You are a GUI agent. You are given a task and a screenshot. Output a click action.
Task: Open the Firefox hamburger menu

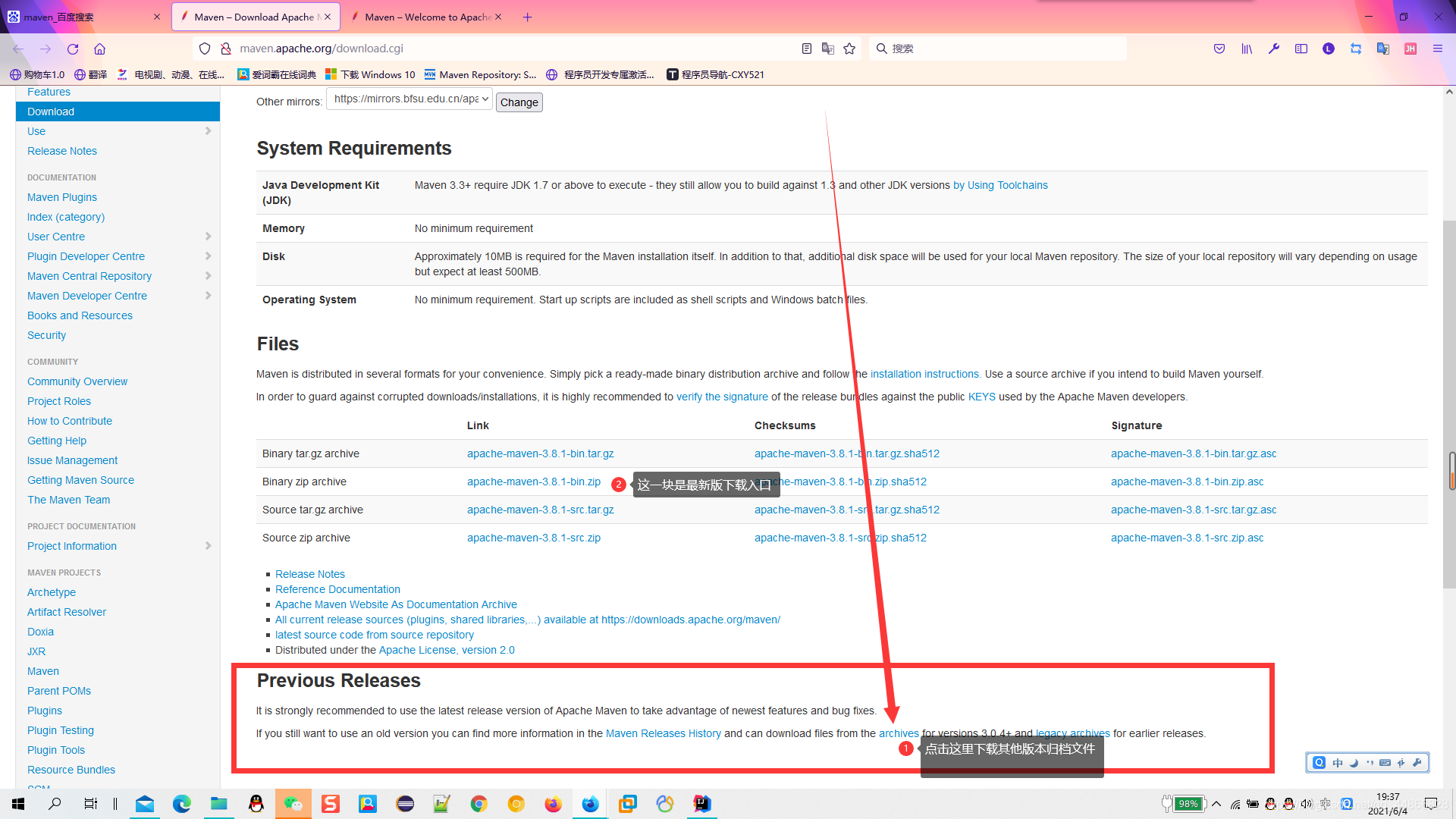(x=1437, y=49)
